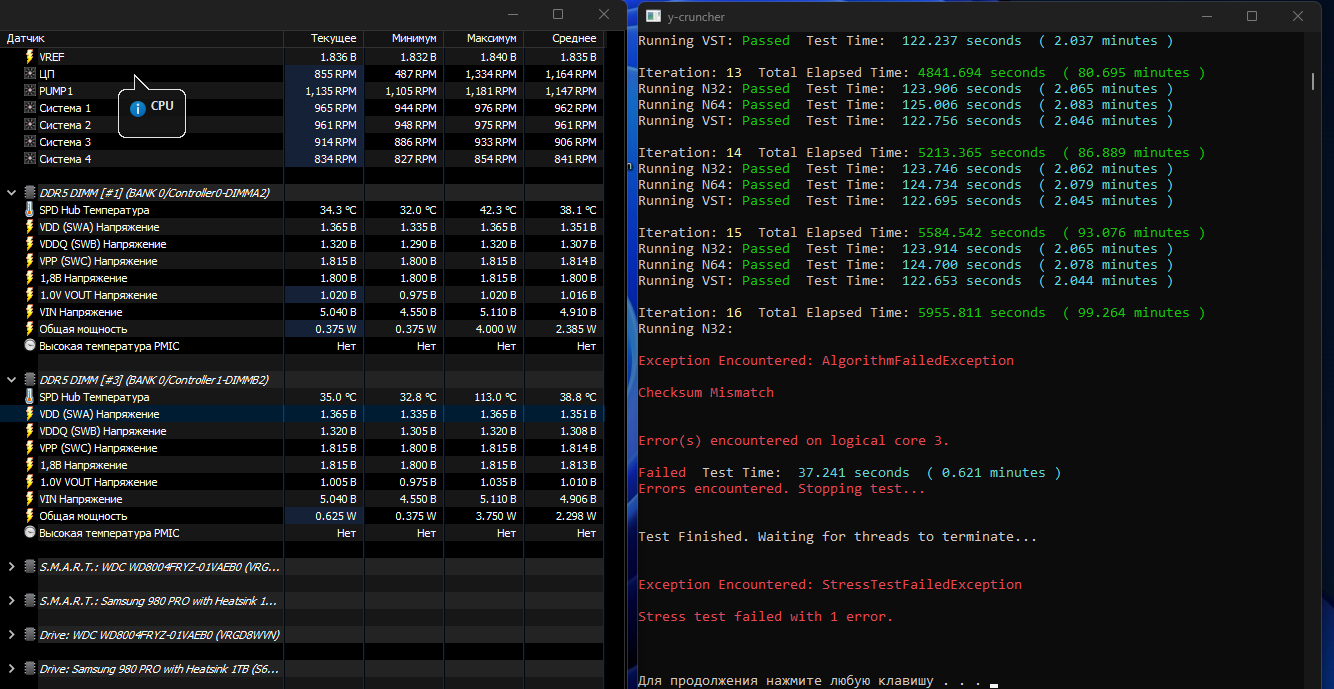Click the status icon of DIMM [#3] Высокая температура PMIC
Viewport: 1334px width, 689px height.
click(x=29, y=533)
